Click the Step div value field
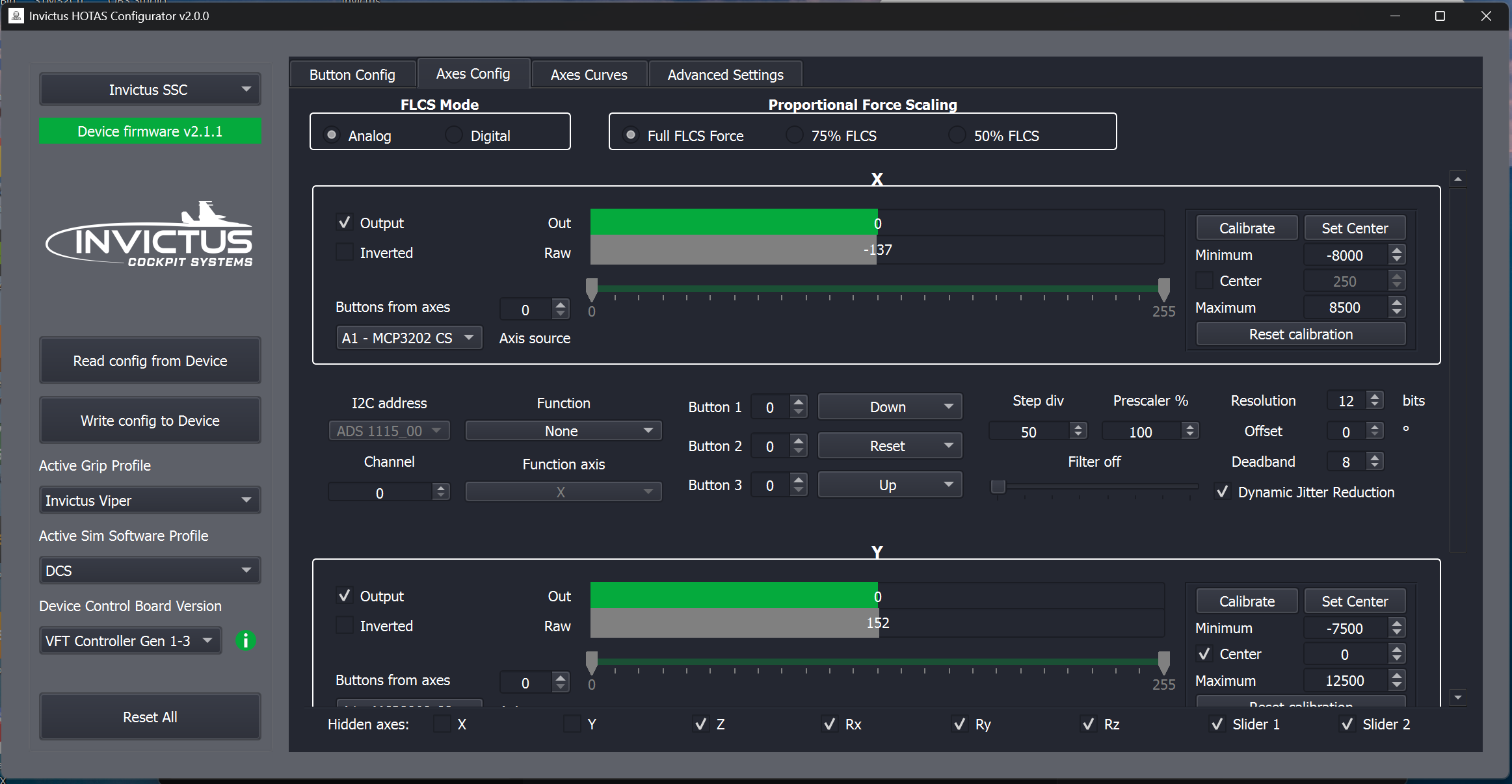 point(1029,432)
